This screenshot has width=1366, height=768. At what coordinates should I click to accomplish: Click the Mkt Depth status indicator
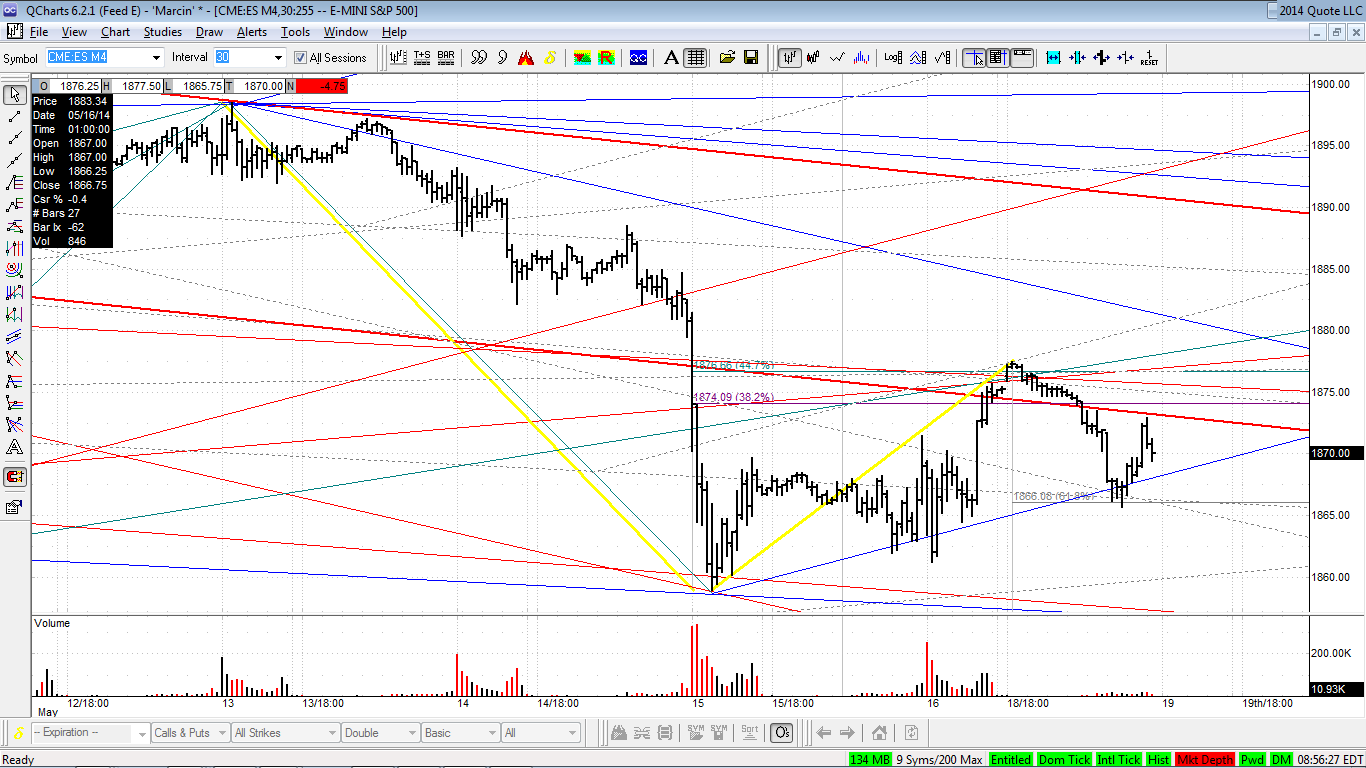(1205, 760)
